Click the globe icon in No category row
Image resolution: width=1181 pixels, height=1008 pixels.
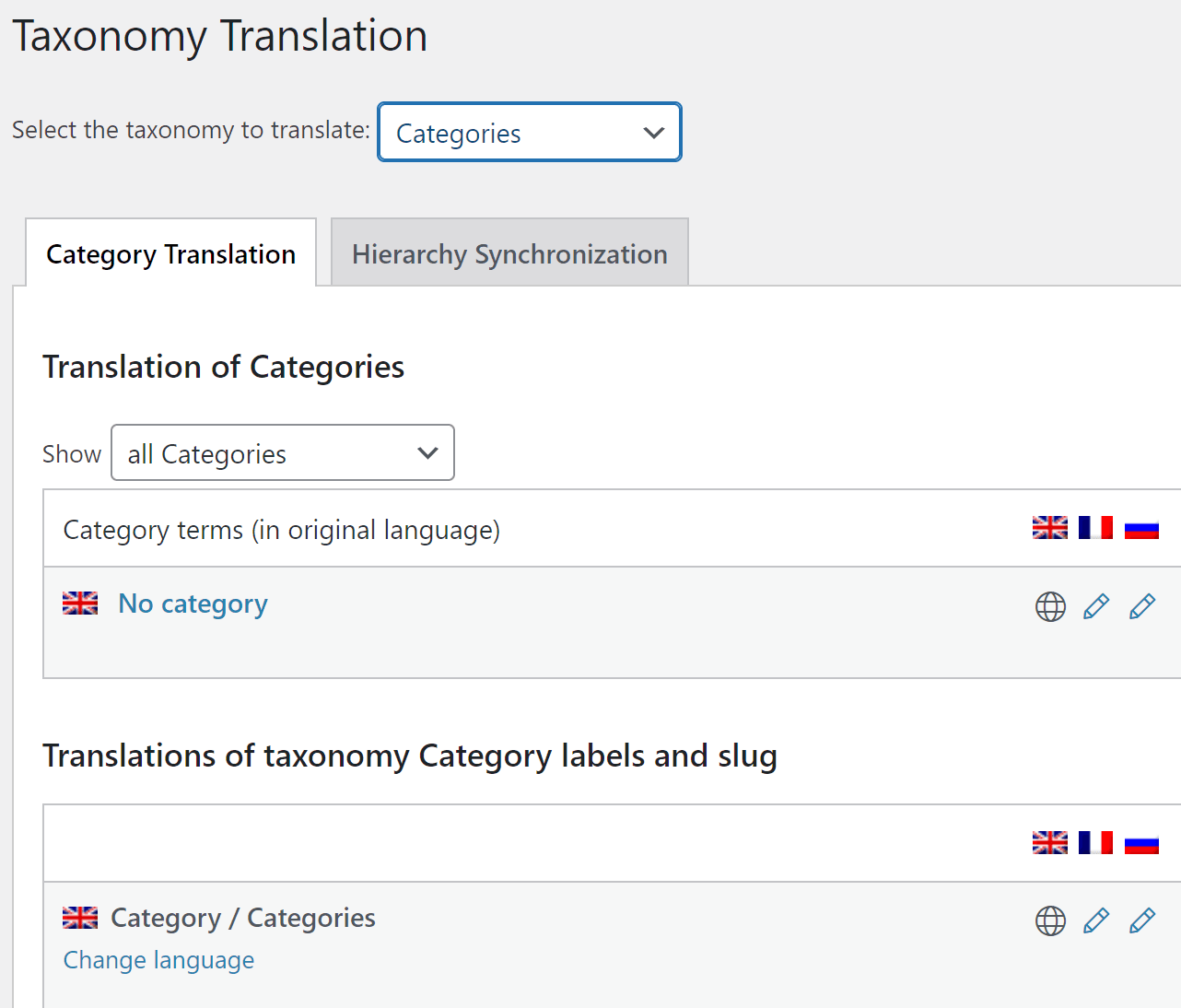pos(1050,606)
